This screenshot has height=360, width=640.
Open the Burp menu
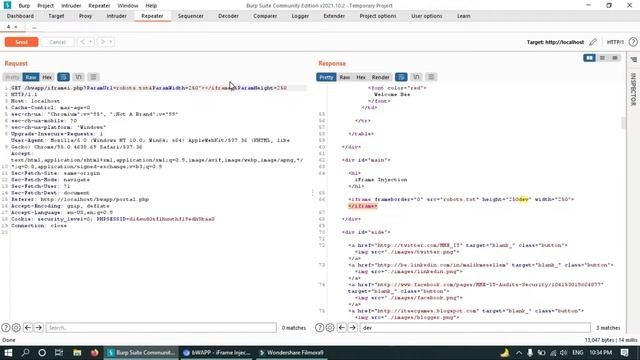coord(24,6)
